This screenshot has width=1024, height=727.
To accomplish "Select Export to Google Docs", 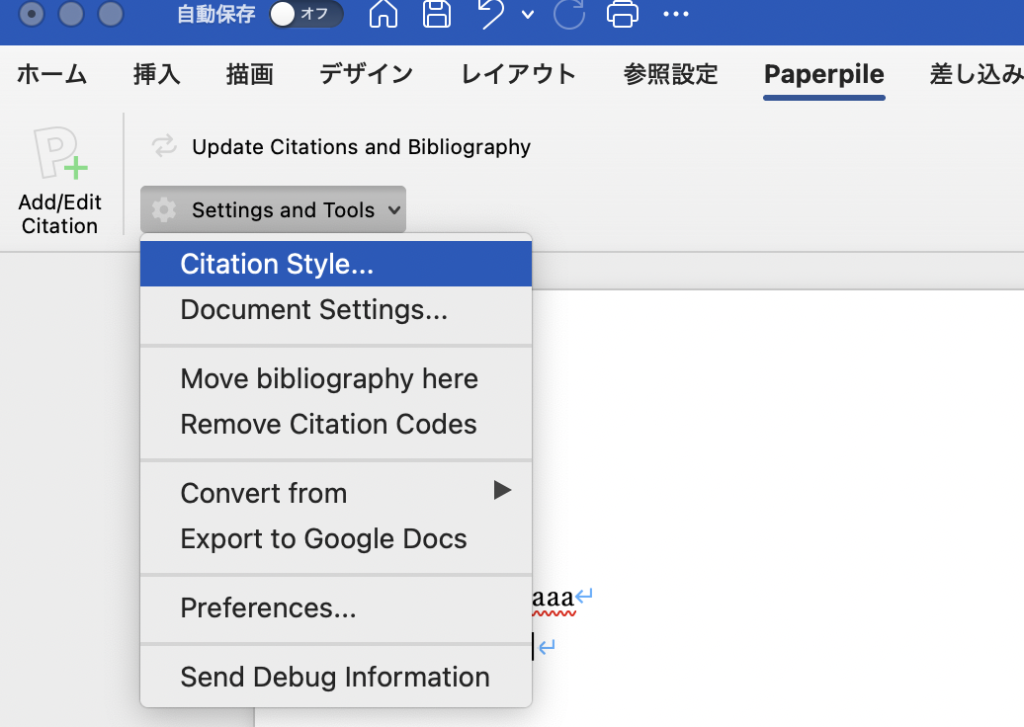I will click(x=336, y=539).
